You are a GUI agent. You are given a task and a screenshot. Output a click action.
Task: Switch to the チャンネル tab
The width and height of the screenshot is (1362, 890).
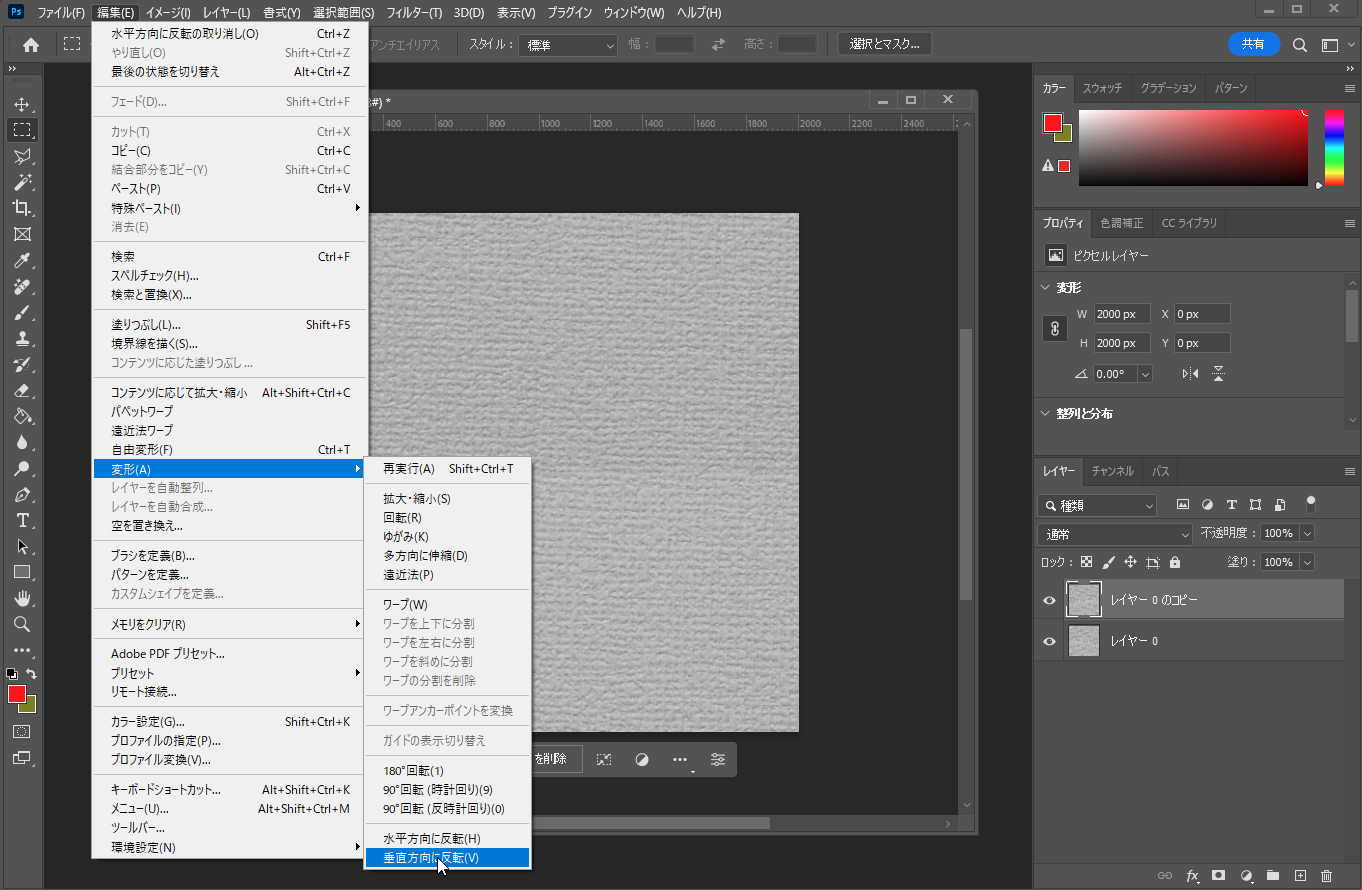[x=1112, y=471]
